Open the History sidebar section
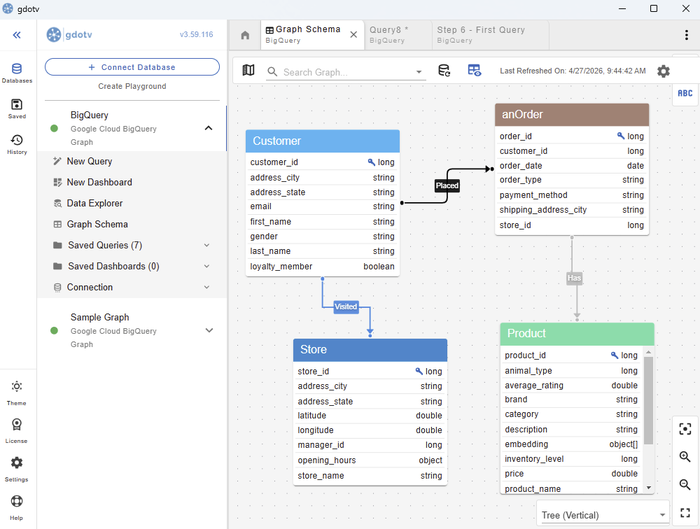Viewport: 700px width, 529px height. click(x=17, y=144)
